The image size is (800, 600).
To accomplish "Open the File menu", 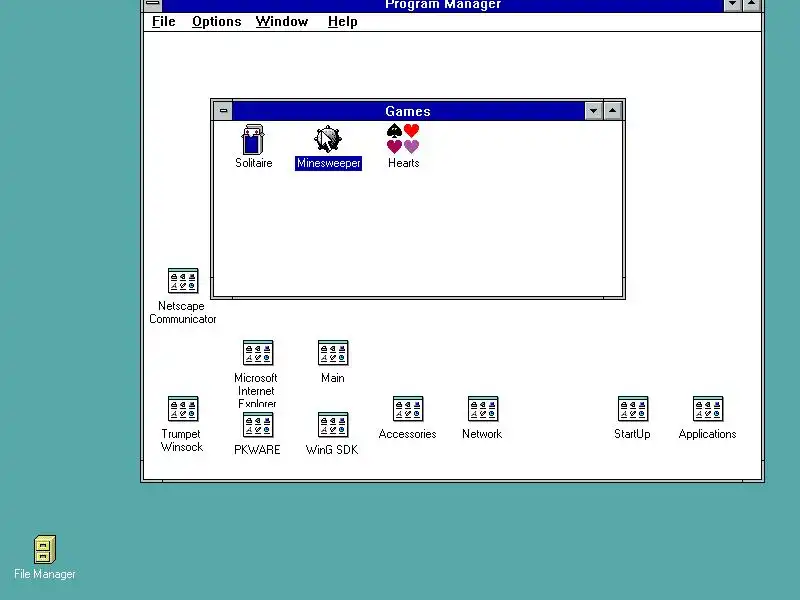I will tap(164, 21).
